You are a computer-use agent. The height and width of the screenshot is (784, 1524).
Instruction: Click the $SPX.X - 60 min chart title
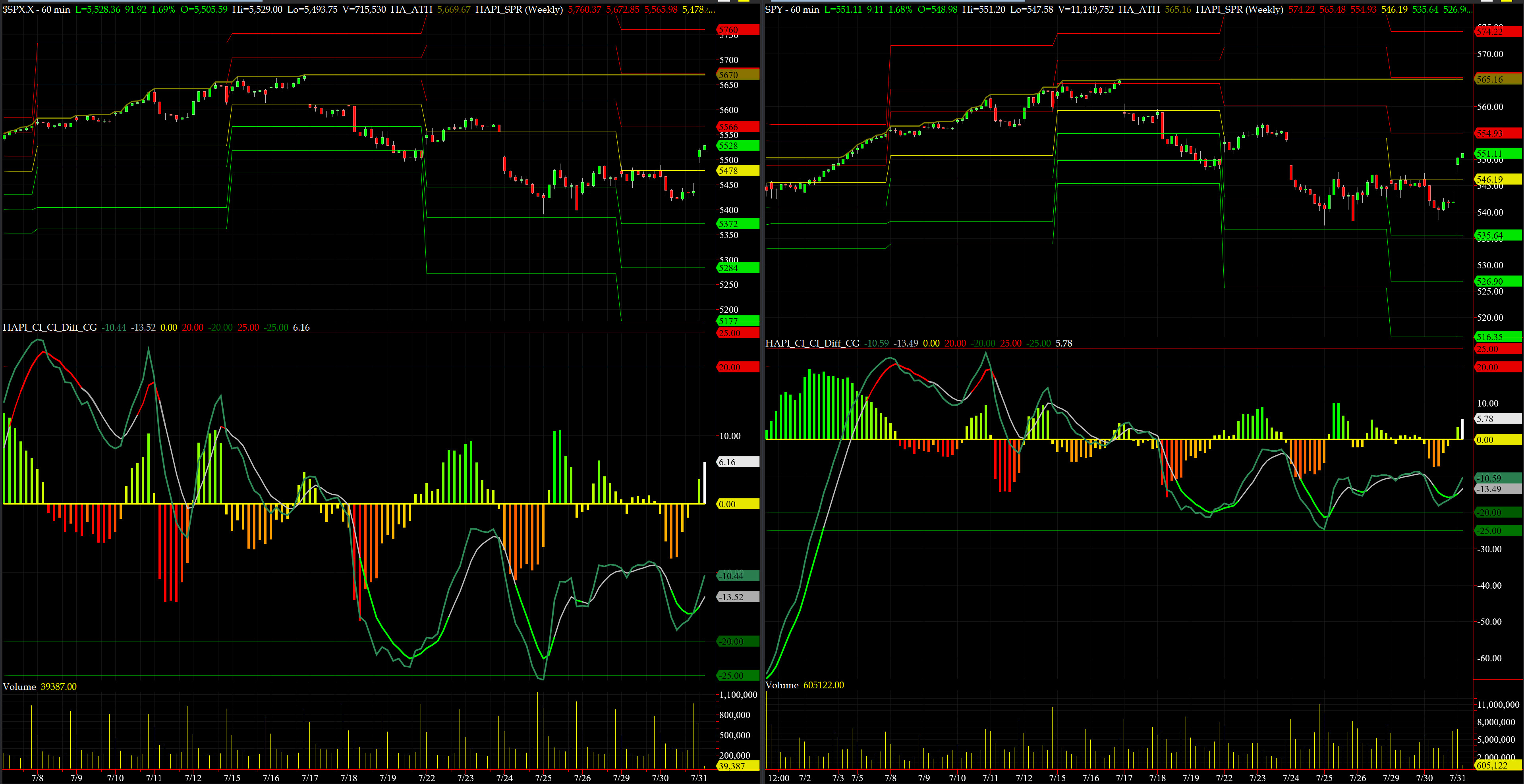36,10
